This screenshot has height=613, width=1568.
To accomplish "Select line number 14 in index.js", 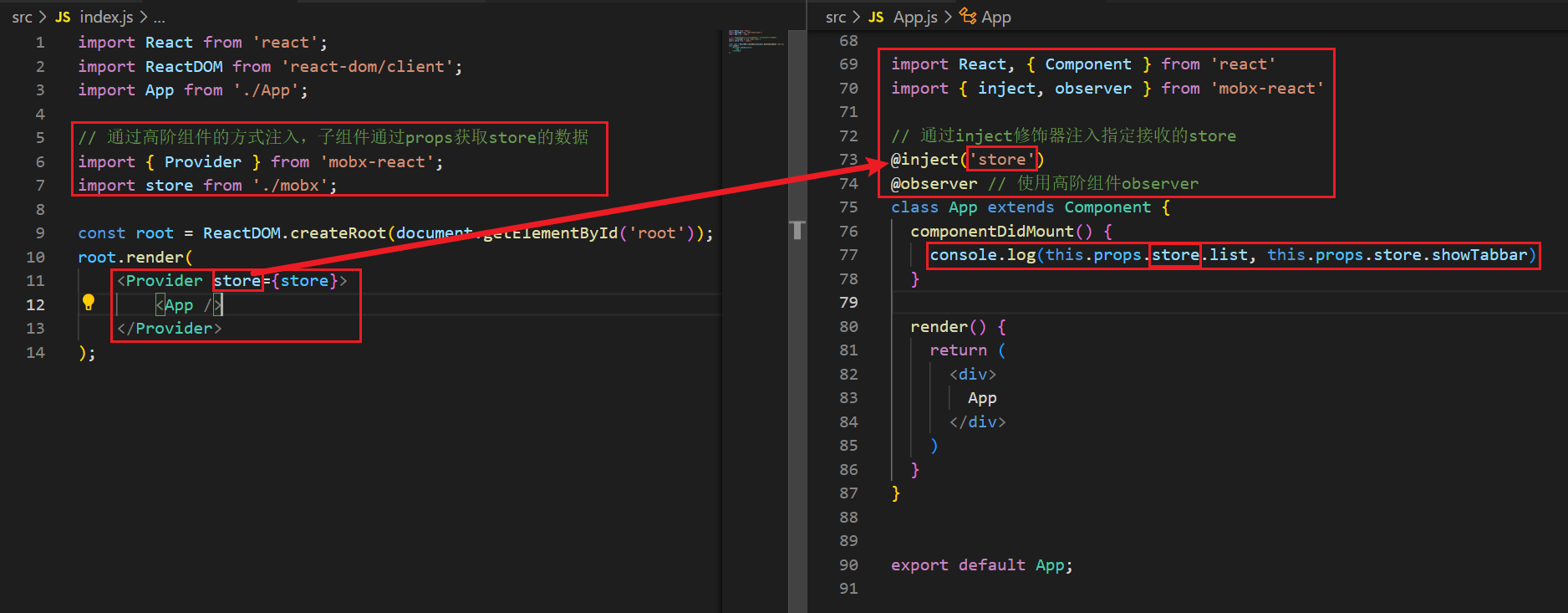I will (x=35, y=352).
